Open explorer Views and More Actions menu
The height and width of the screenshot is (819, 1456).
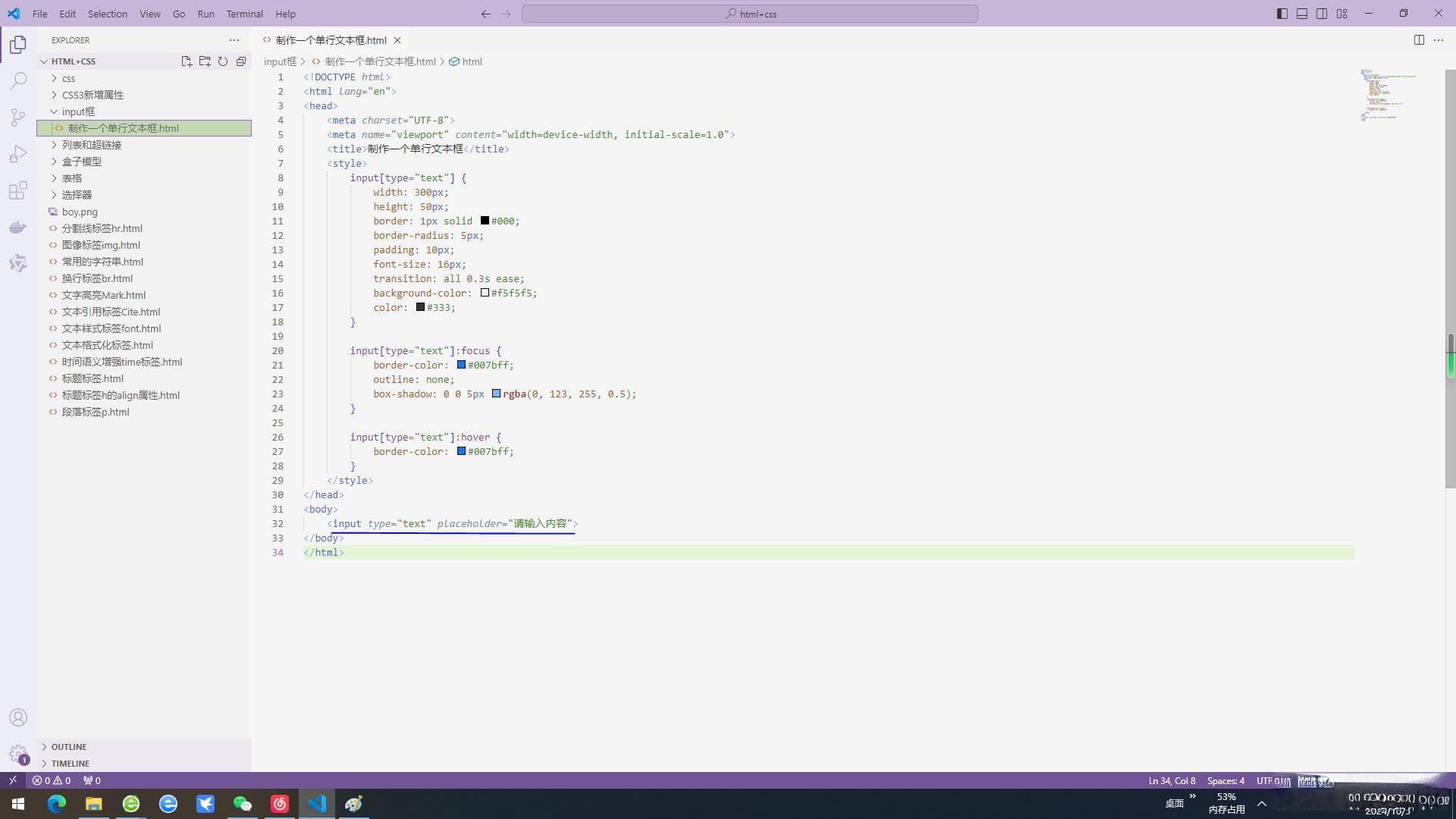pyautogui.click(x=234, y=40)
